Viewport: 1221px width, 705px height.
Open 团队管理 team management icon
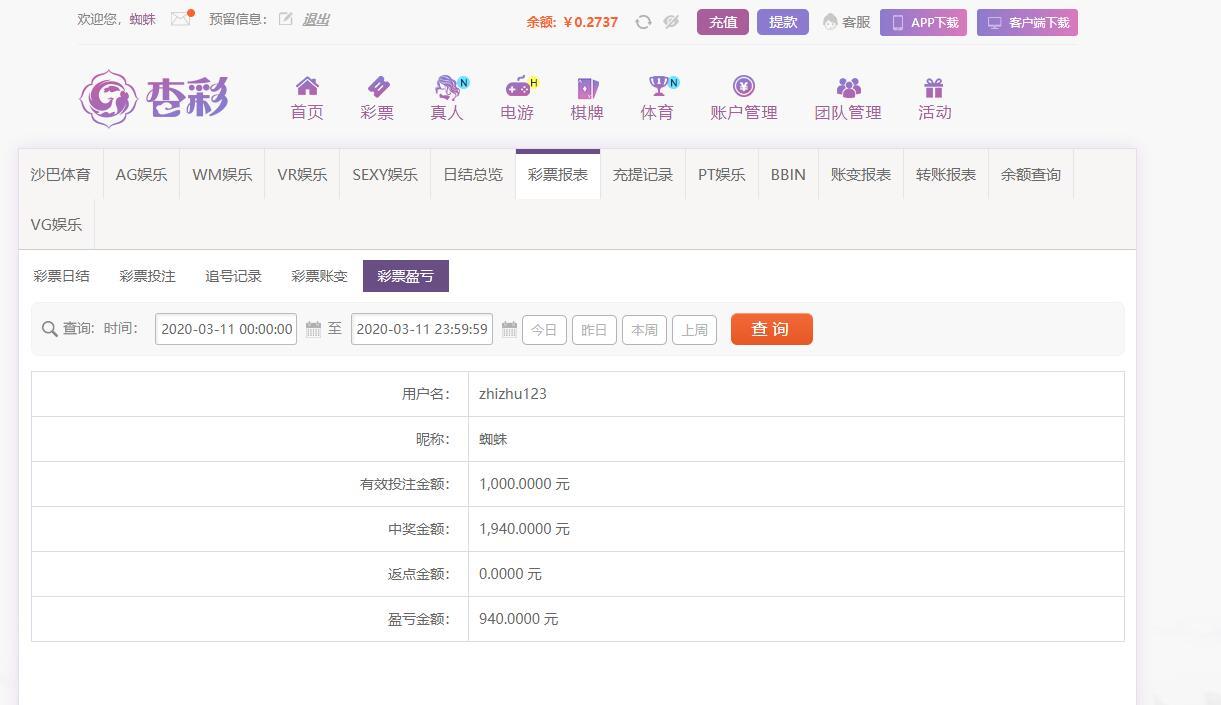[848, 87]
